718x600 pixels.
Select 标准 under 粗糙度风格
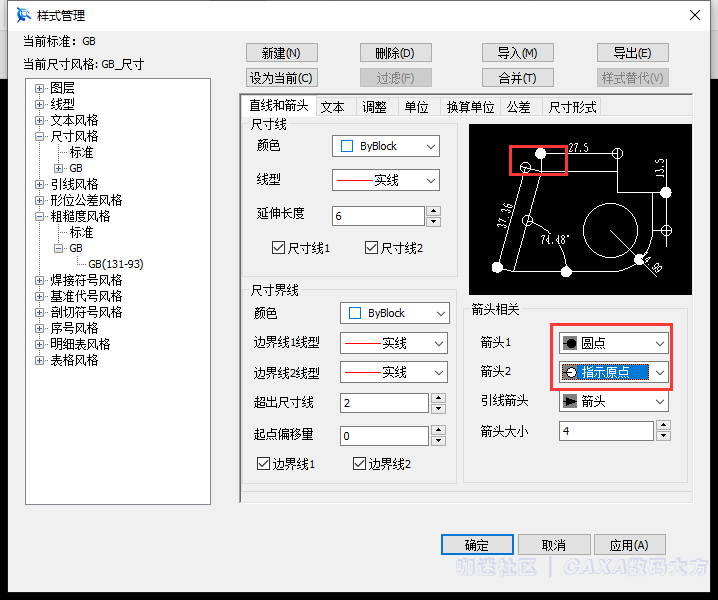[82, 232]
